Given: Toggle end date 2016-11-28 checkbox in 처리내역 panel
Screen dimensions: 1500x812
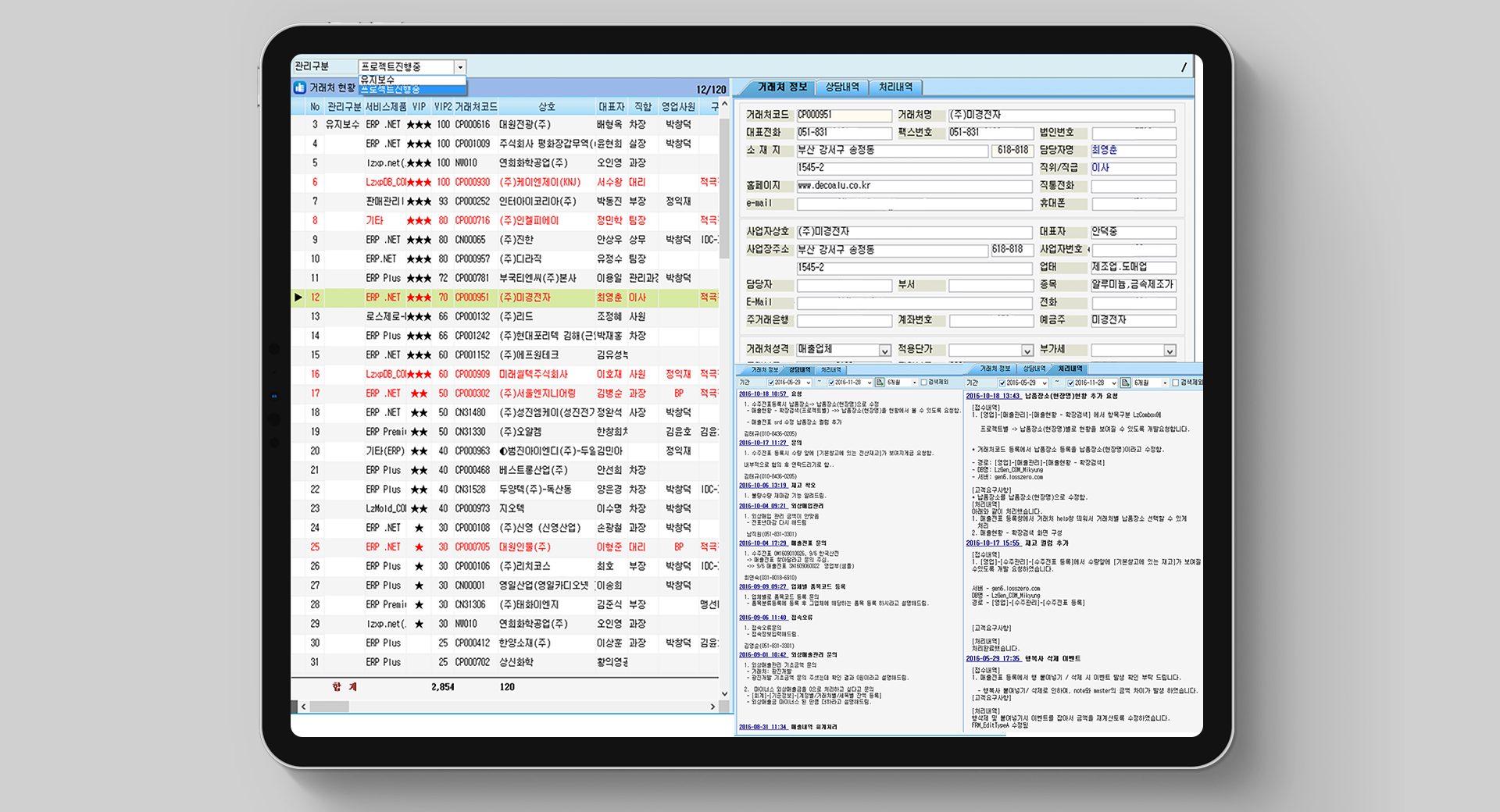Looking at the screenshot, I should click(x=1071, y=383).
